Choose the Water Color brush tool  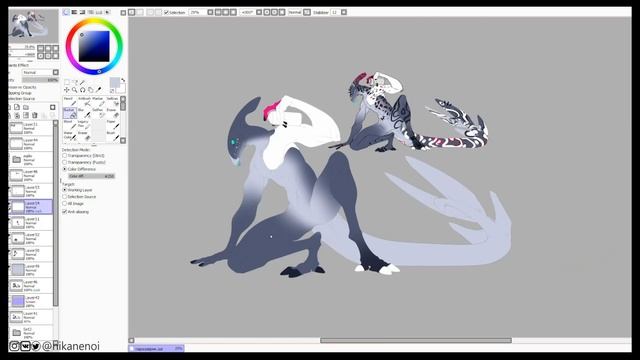[69, 136]
